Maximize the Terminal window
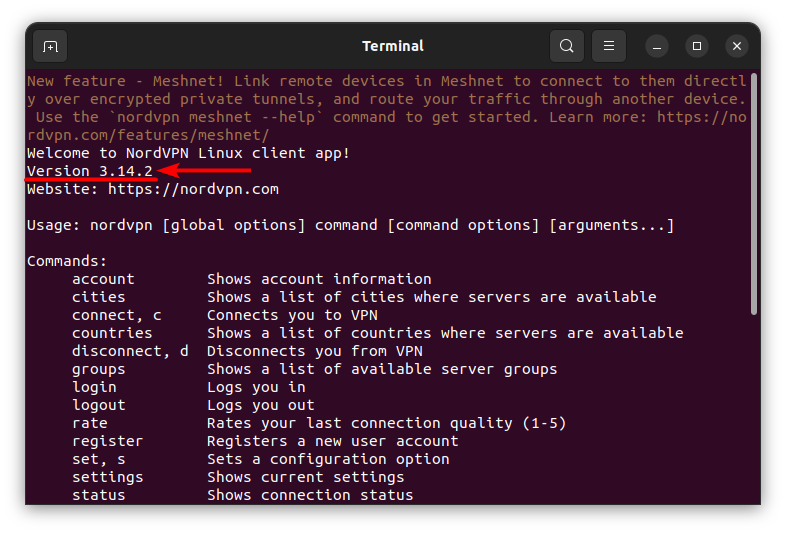This screenshot has height=533, width=786. point(697,46)
